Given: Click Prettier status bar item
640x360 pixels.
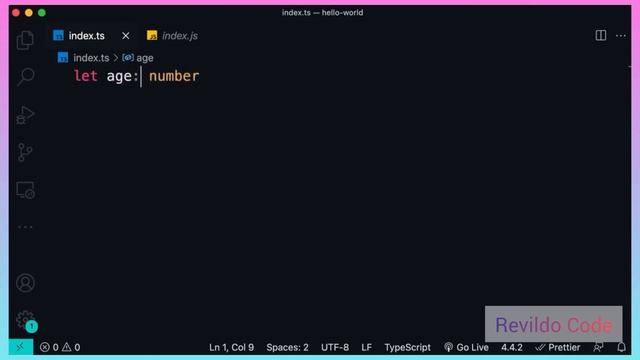Looking at the screenshot, I should click(x=558, y=347).
